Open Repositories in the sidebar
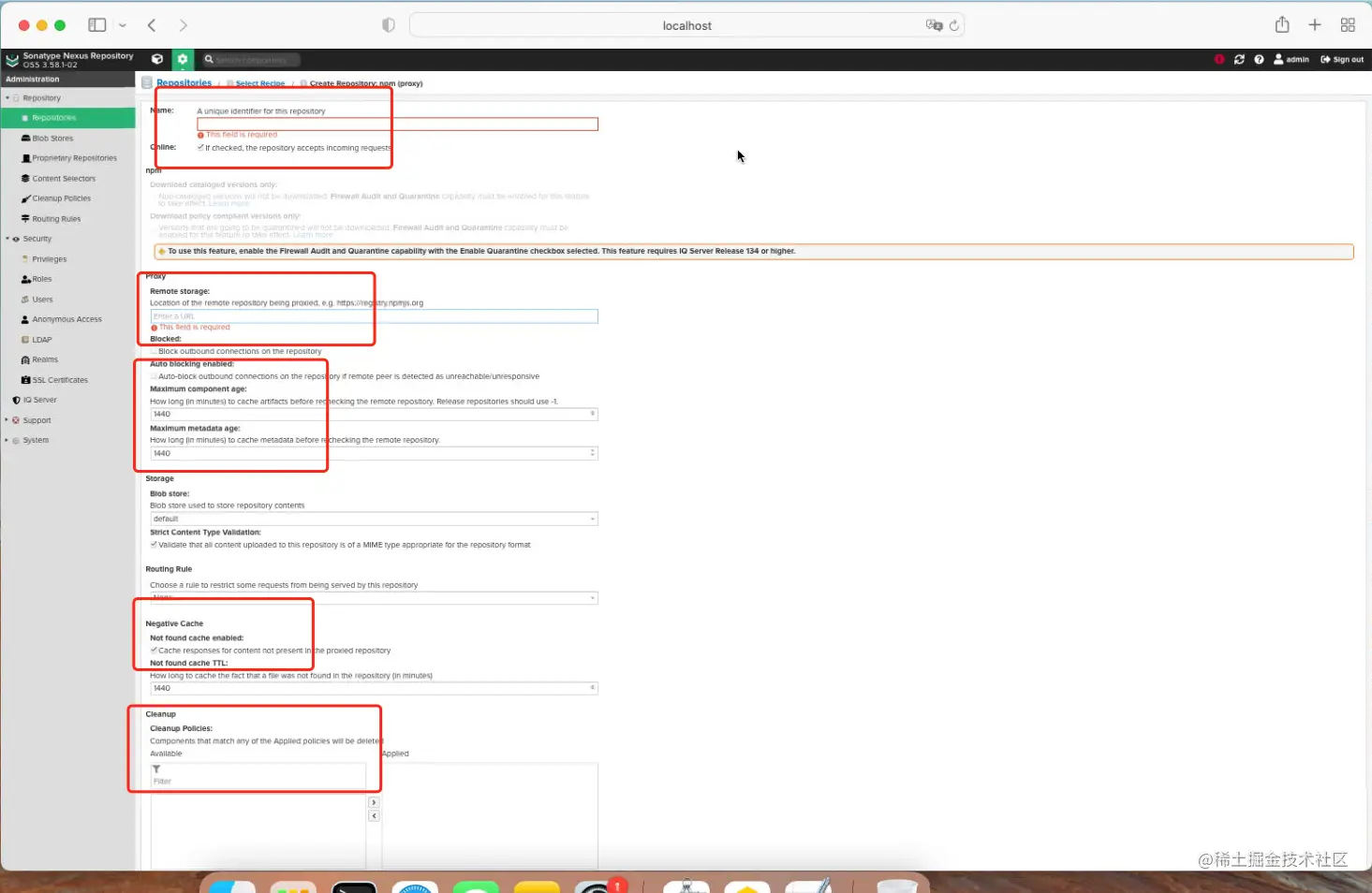Viewport: 1372px width, 893px height. (x=54, y=118)
